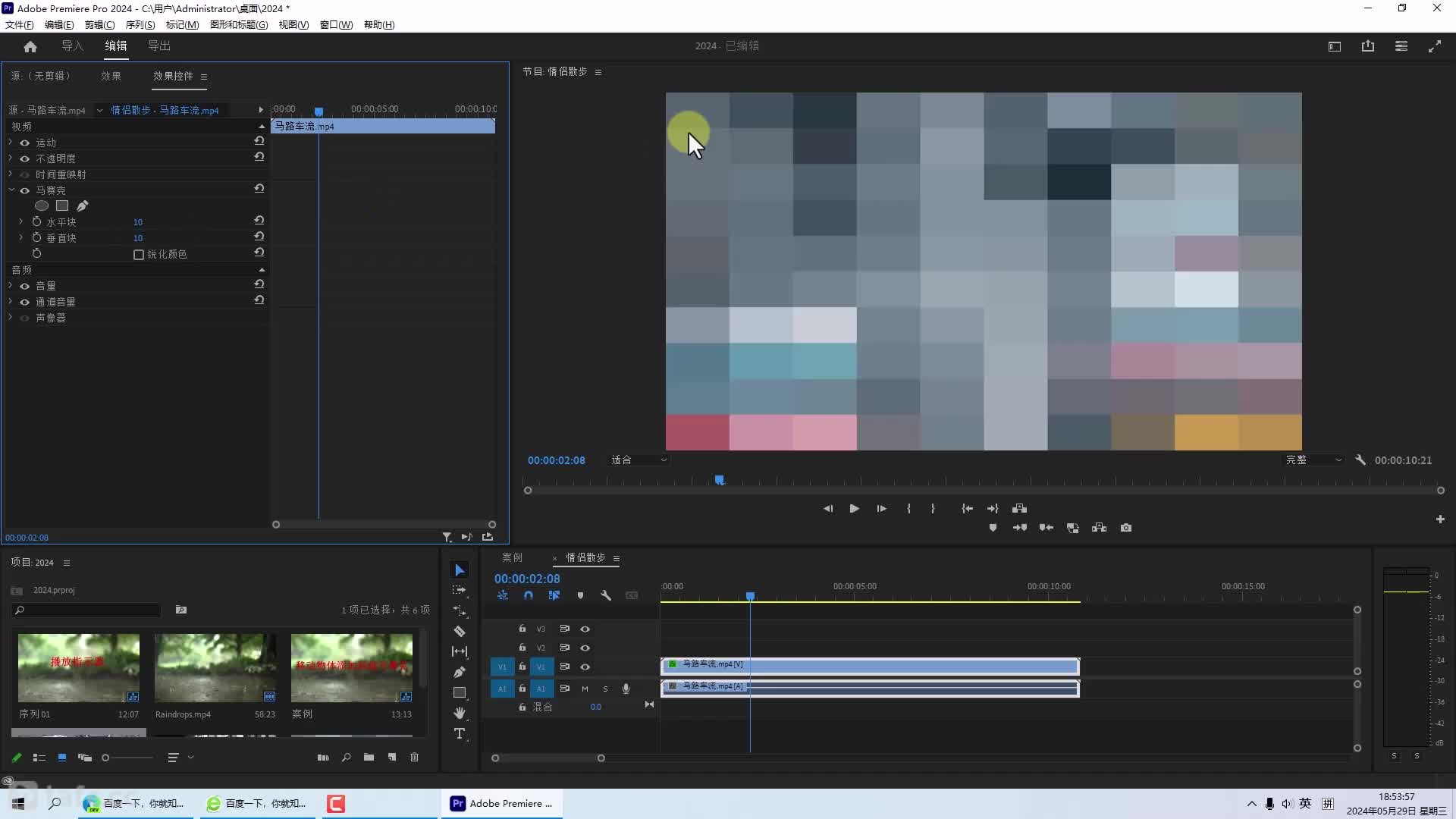Add marker in program monitor
Viewport: 1456px width, 819px height.
click(x=993, y=528)
